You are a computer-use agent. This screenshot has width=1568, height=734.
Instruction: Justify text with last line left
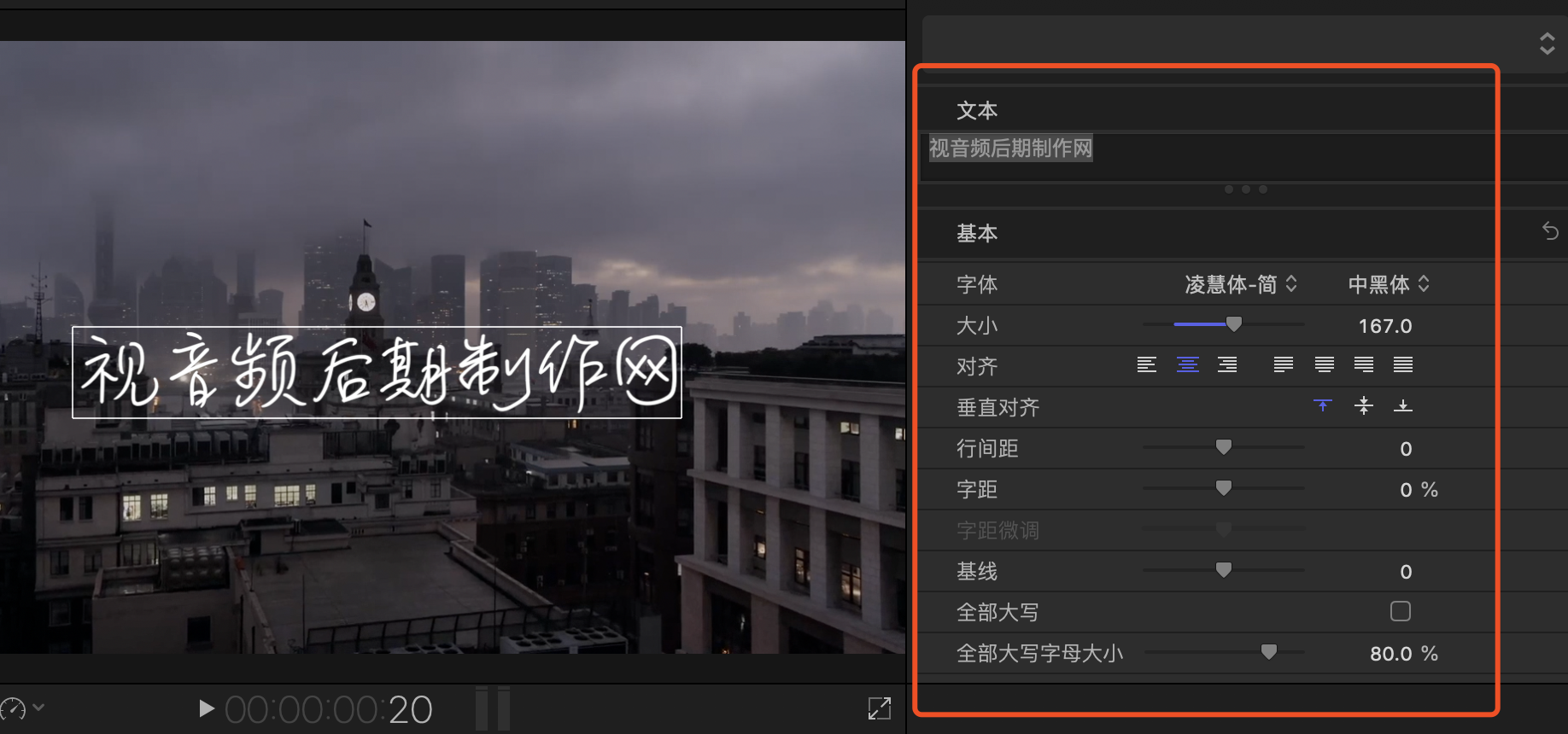click(x=1284, y=365)
